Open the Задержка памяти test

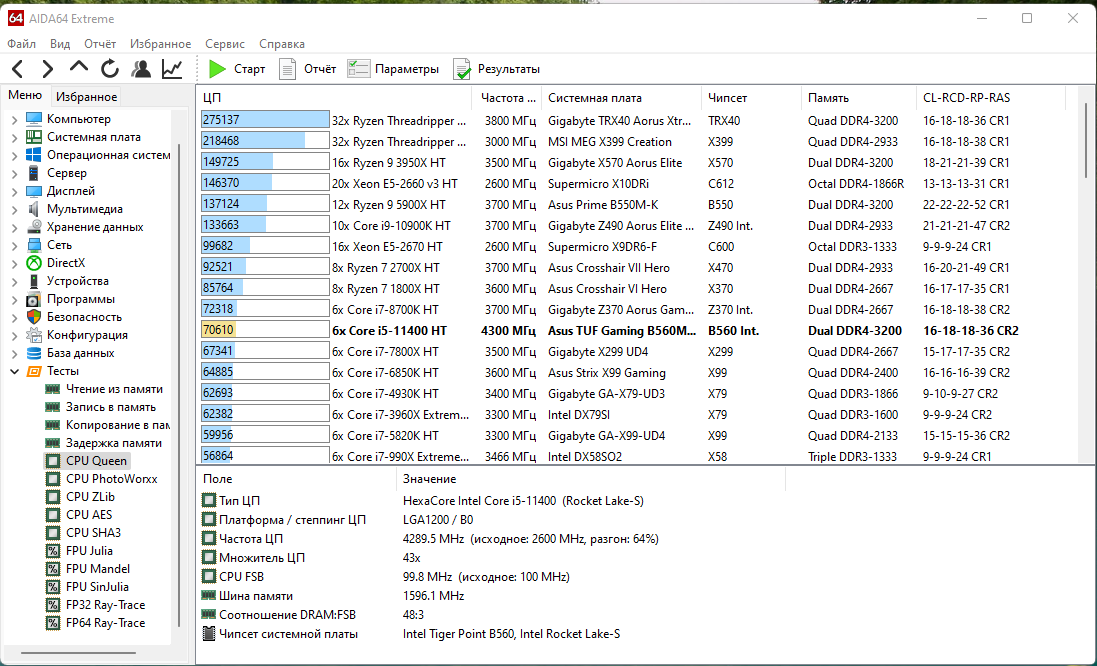tap(103, 443)
